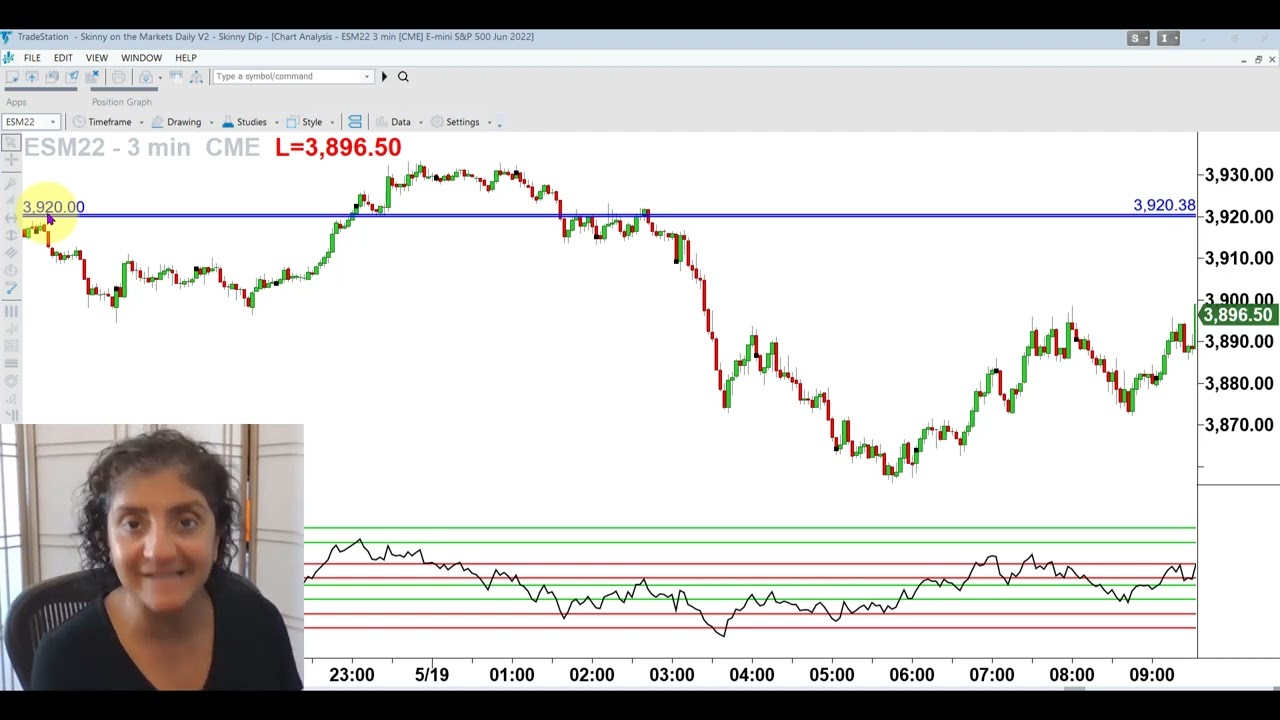Expand the Data dropdown arrow
Viewport: 1280px width, 720px height.
tap(420, 122)
